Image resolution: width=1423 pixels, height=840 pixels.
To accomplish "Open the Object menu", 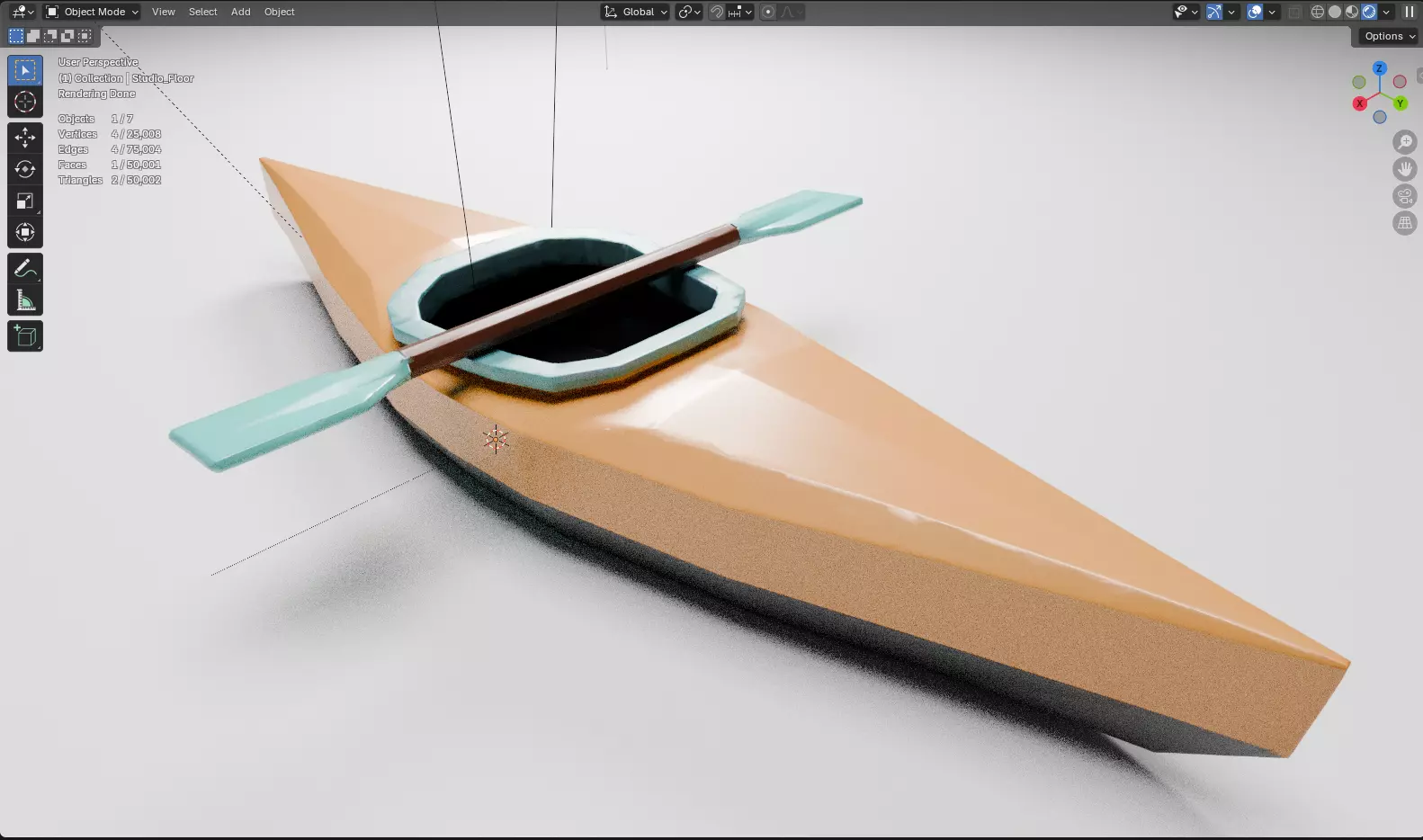I will pyautogui.click(x=280, y=12).
